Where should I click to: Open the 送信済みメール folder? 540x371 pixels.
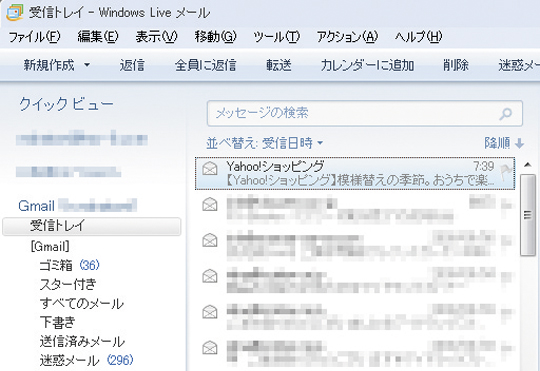[82, 341]
